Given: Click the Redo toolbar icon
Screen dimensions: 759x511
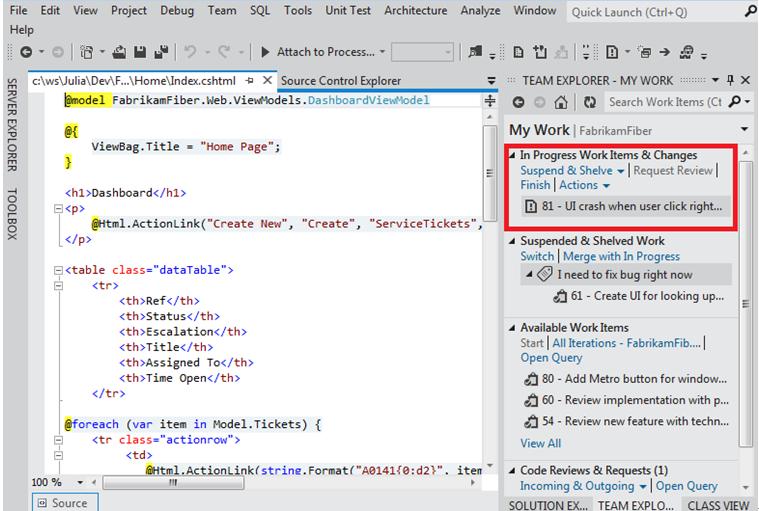Looking at the screenshot, I should [x=224, y=52].
